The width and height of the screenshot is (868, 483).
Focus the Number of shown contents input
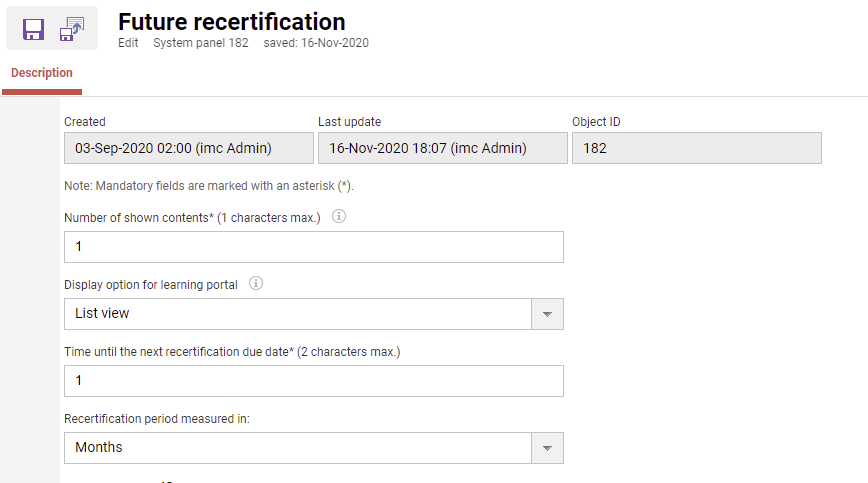(x=313, y=247)
